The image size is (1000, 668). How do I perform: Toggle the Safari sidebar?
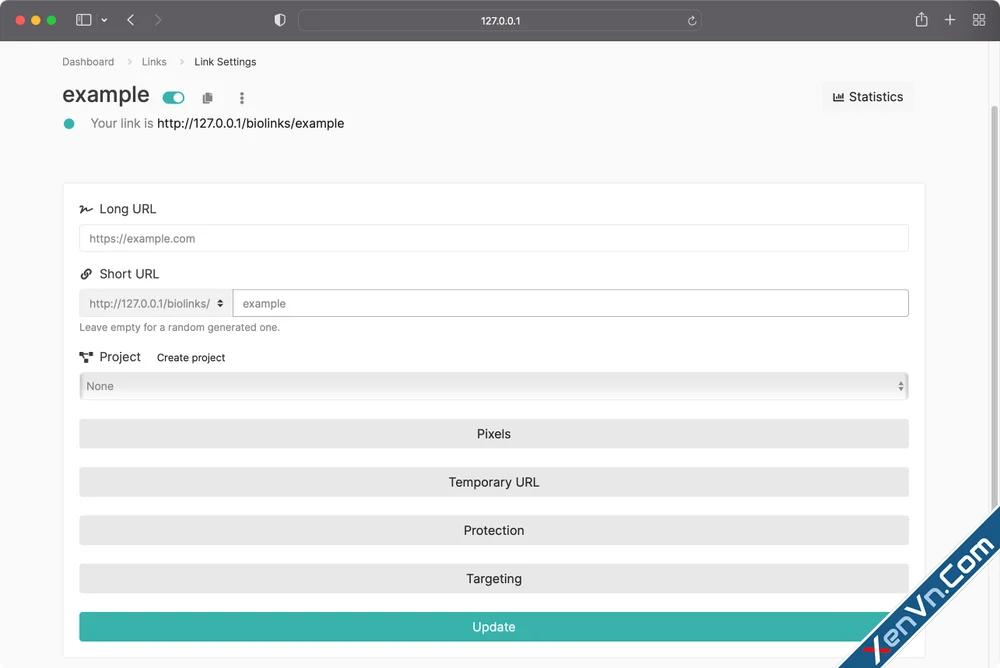pyautogui.click(x=84, y=20)
